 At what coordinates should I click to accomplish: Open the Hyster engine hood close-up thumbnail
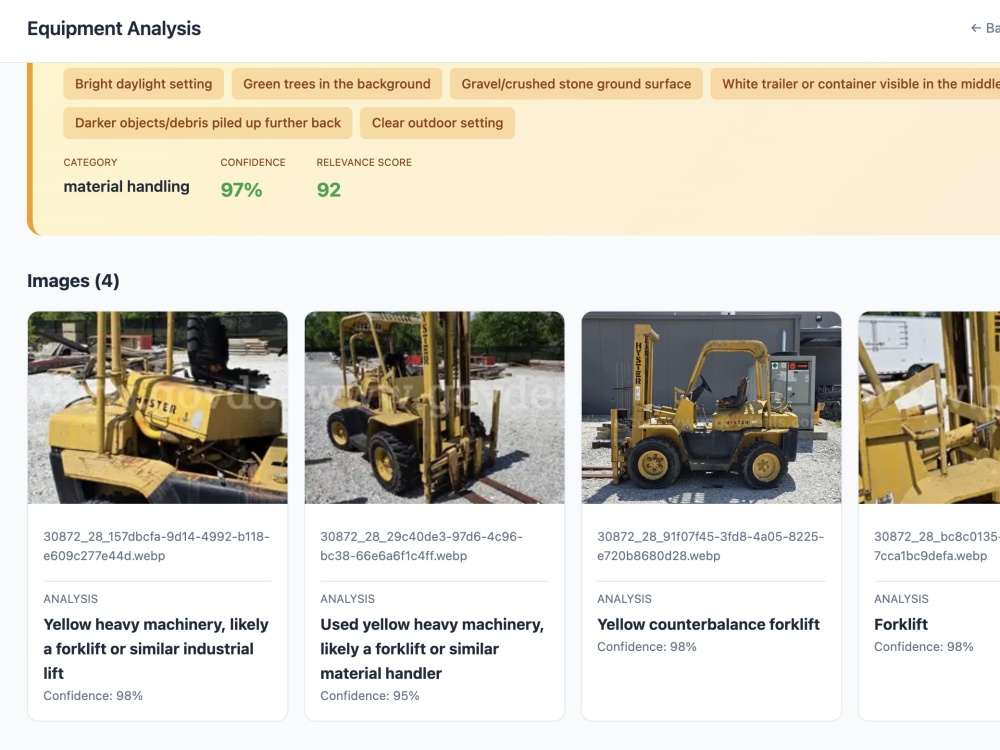[158, 408]
